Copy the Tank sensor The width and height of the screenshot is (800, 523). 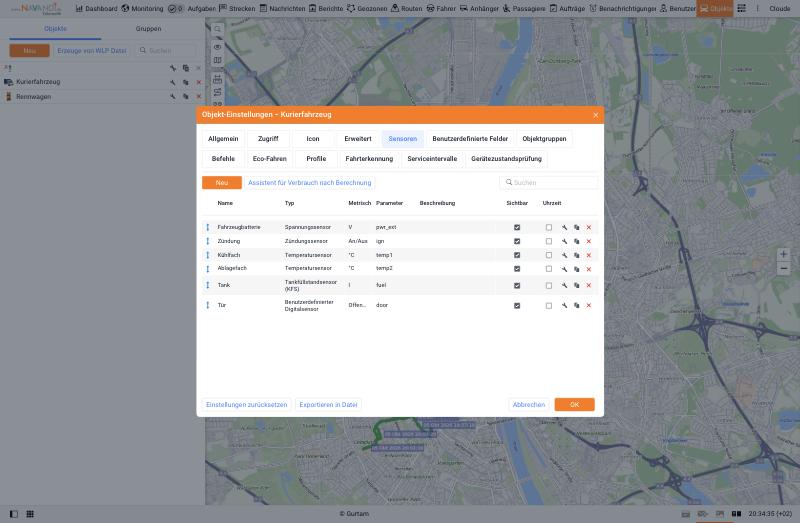(x=577, y=286)
